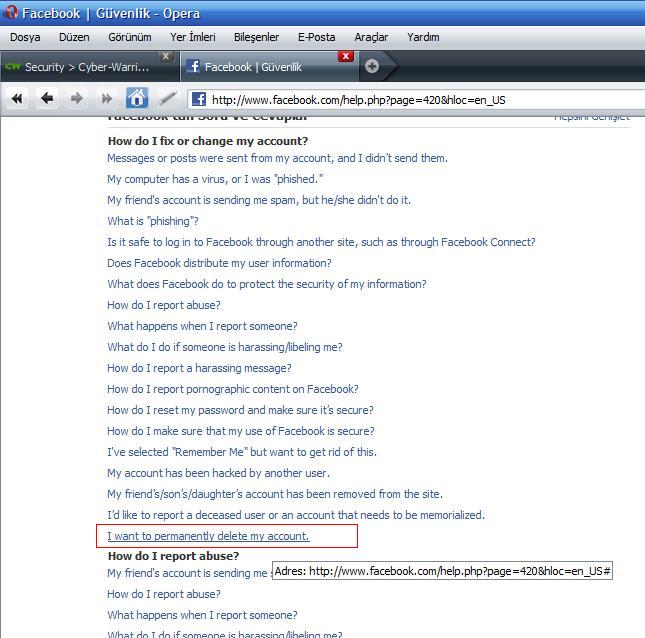The image size is (645, 638).
Task: Click 'I want to permanently delete my account' link
Action: click(208, 536)
